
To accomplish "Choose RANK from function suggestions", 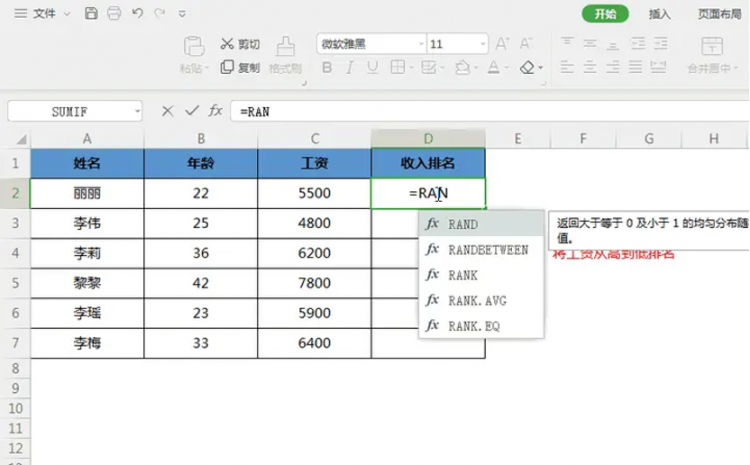I will click(x=481, y=275).
